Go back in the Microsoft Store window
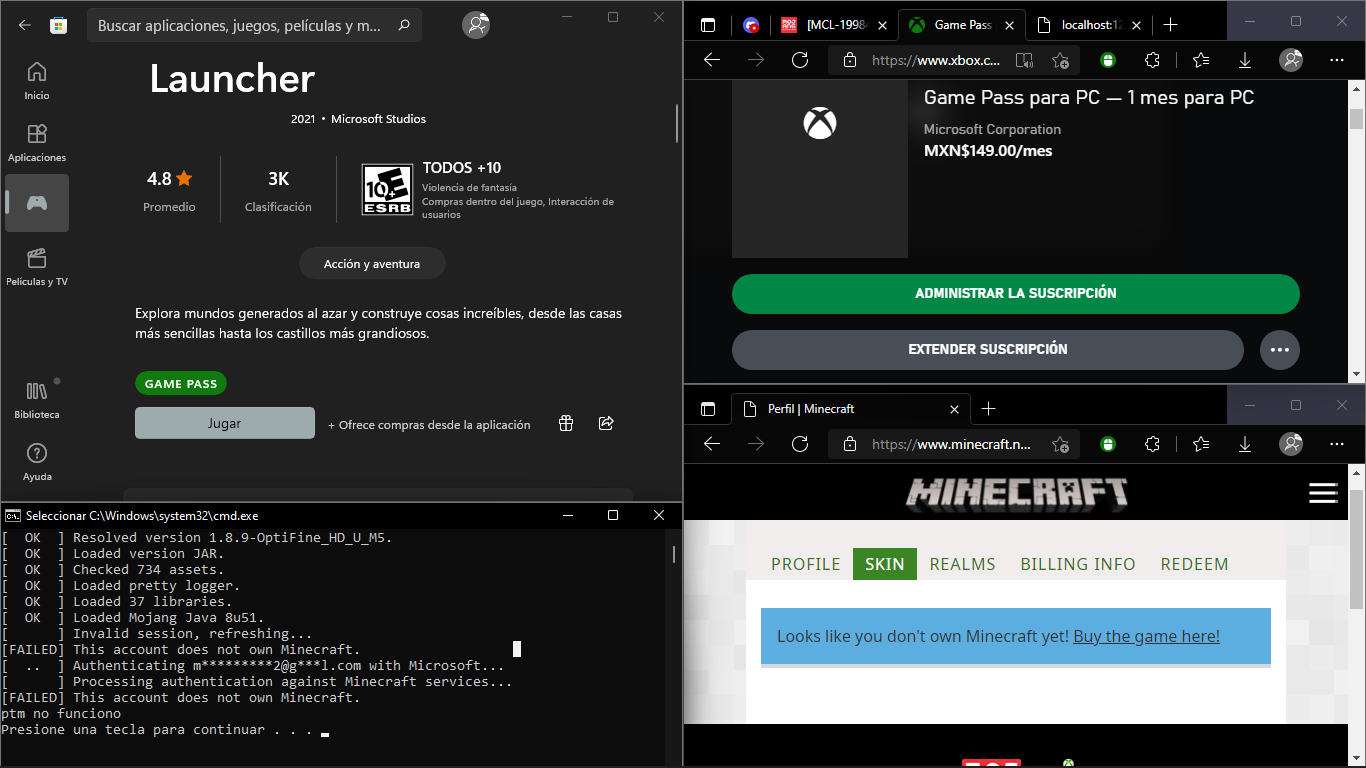Viewport: 1366px width, 768px height. coord(25,25)
